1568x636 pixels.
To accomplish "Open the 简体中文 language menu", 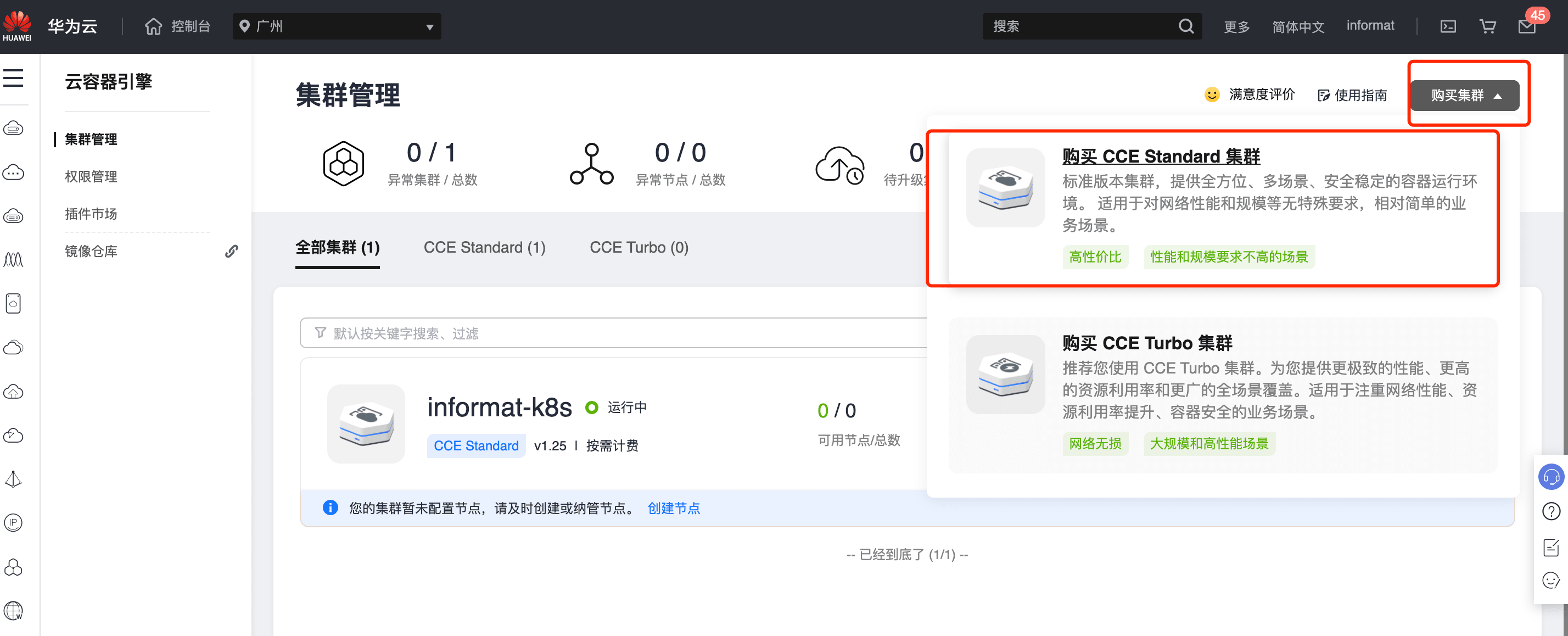I will coord(1298,26).
